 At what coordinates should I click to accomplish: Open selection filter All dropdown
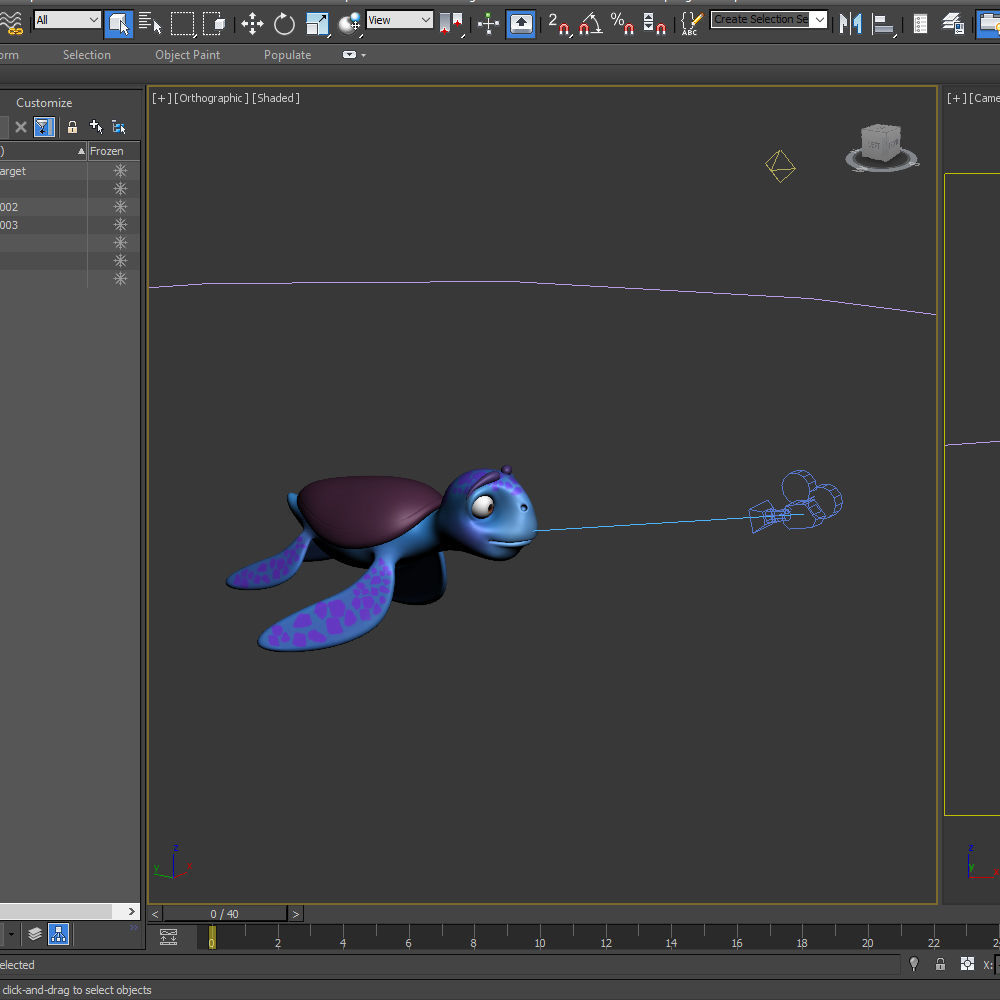pos(67,20)
